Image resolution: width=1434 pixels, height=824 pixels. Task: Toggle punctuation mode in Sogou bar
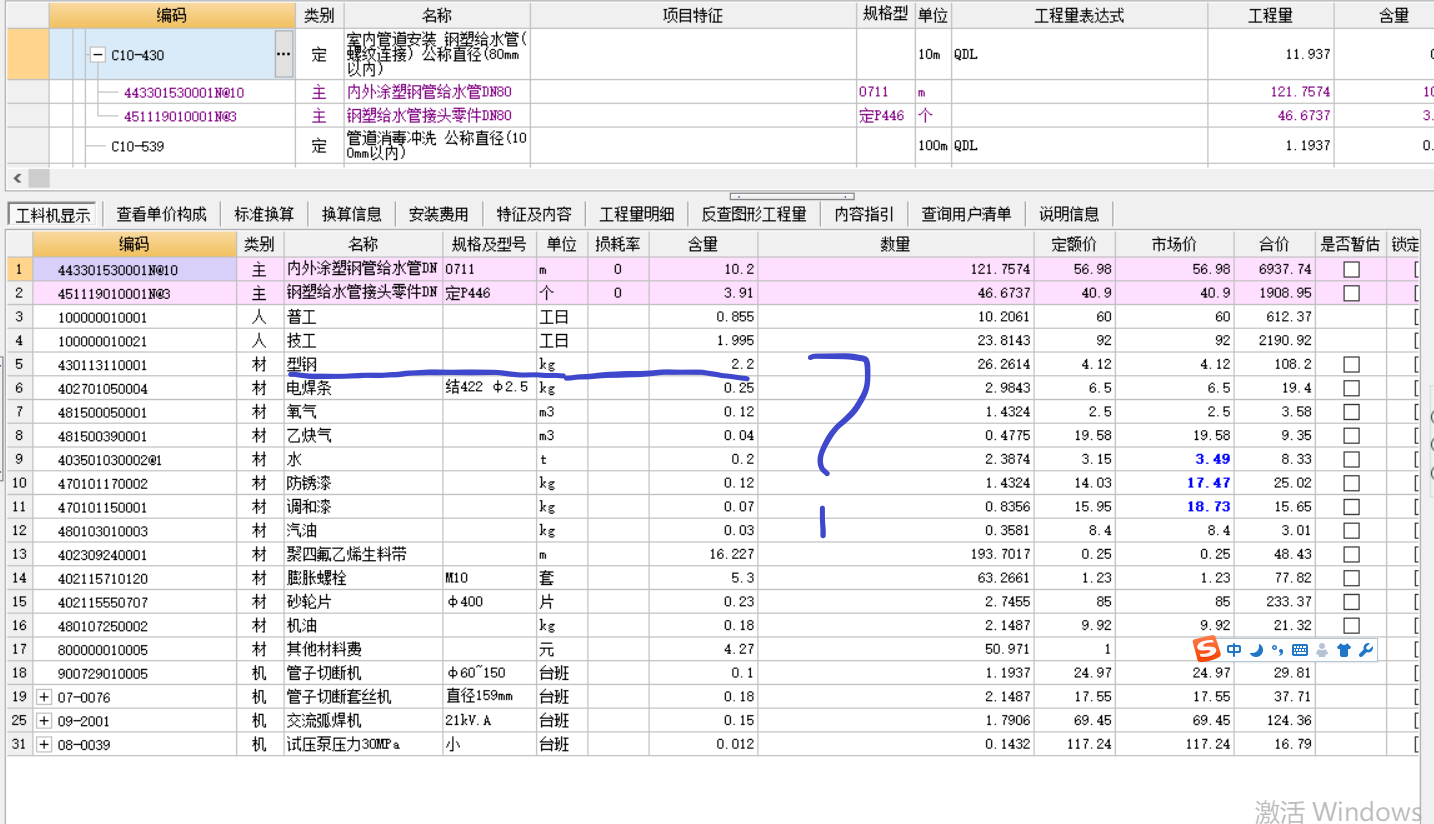(x=1277, y=650)
